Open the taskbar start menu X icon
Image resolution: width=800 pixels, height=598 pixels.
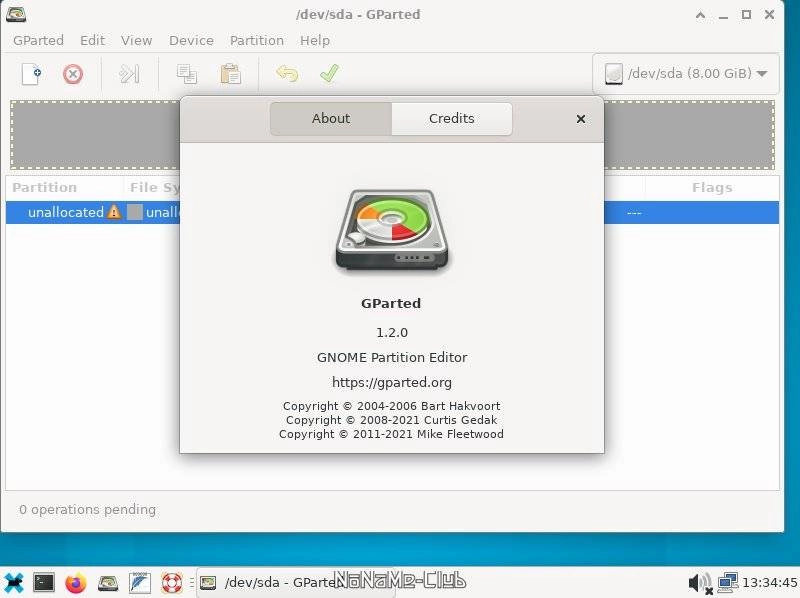[14, 582]
